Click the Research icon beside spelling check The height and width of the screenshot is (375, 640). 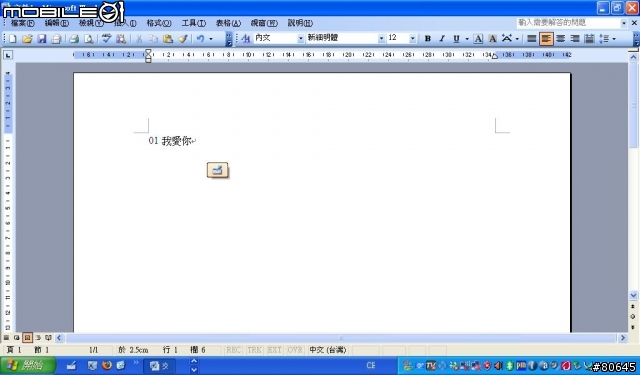pyautogui.click(x=121, y=39)
